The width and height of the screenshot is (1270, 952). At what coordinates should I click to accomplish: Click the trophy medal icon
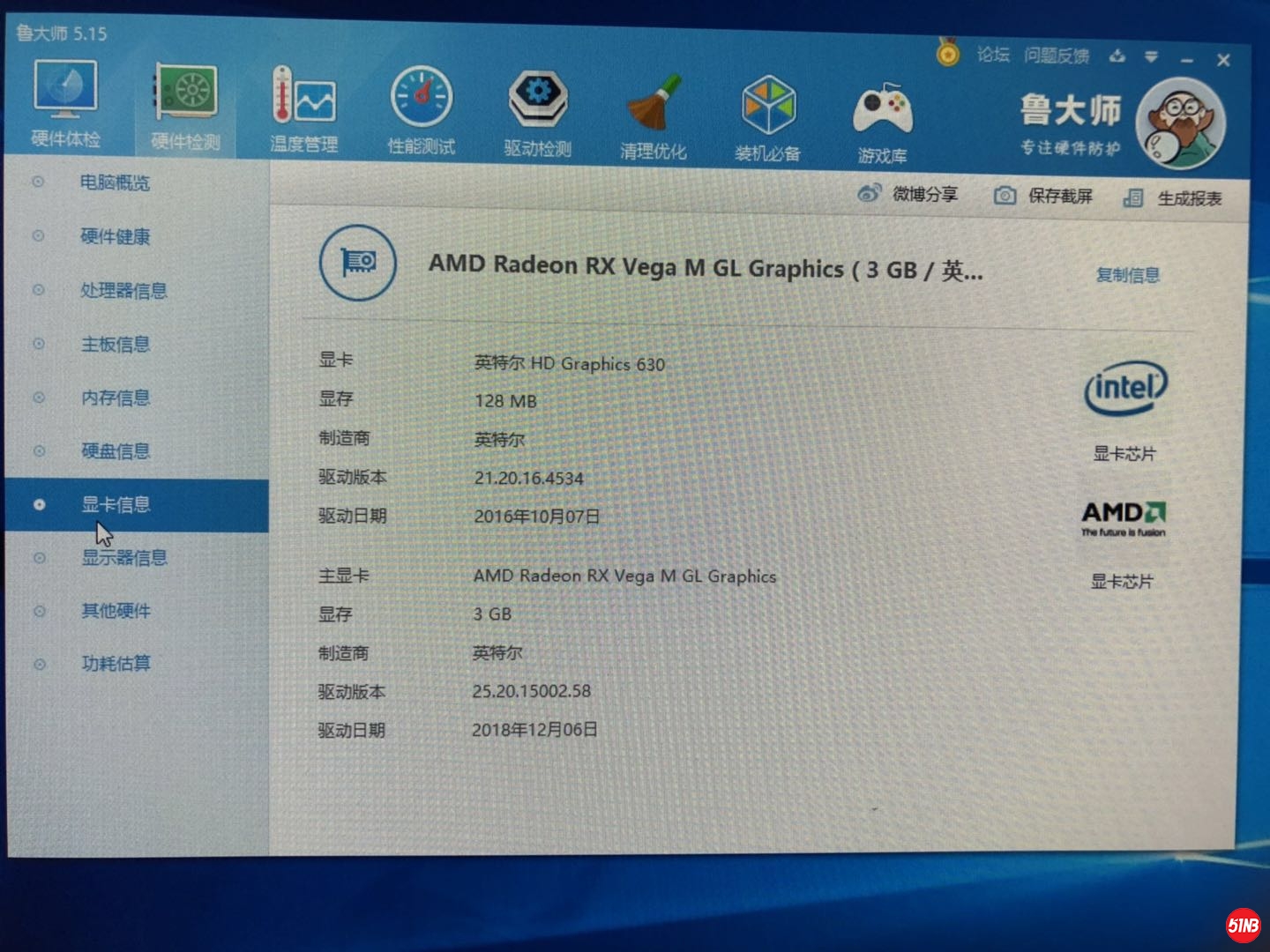click(x=947, y=55)
